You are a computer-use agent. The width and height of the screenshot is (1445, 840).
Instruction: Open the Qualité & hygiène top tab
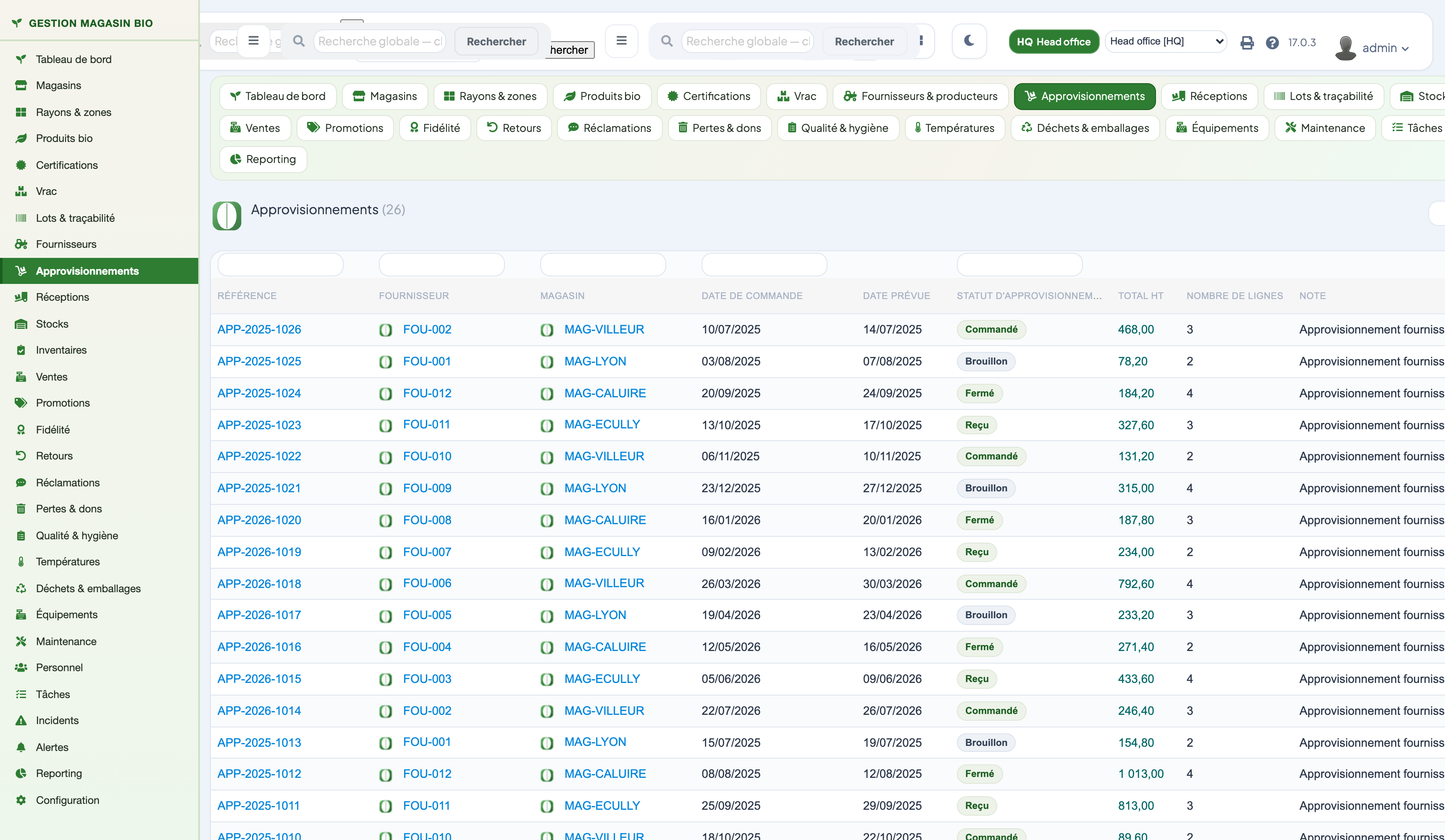point(836,128)
